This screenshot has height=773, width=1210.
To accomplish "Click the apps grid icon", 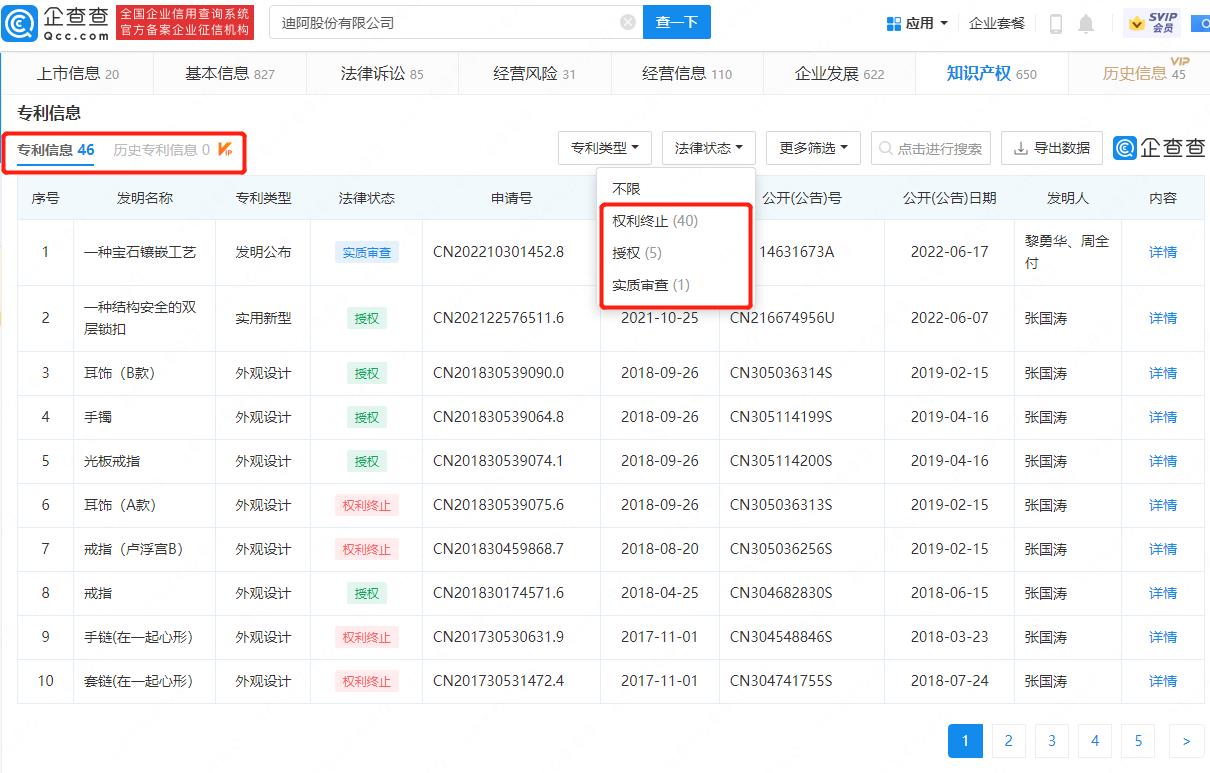I will (894, 23).
